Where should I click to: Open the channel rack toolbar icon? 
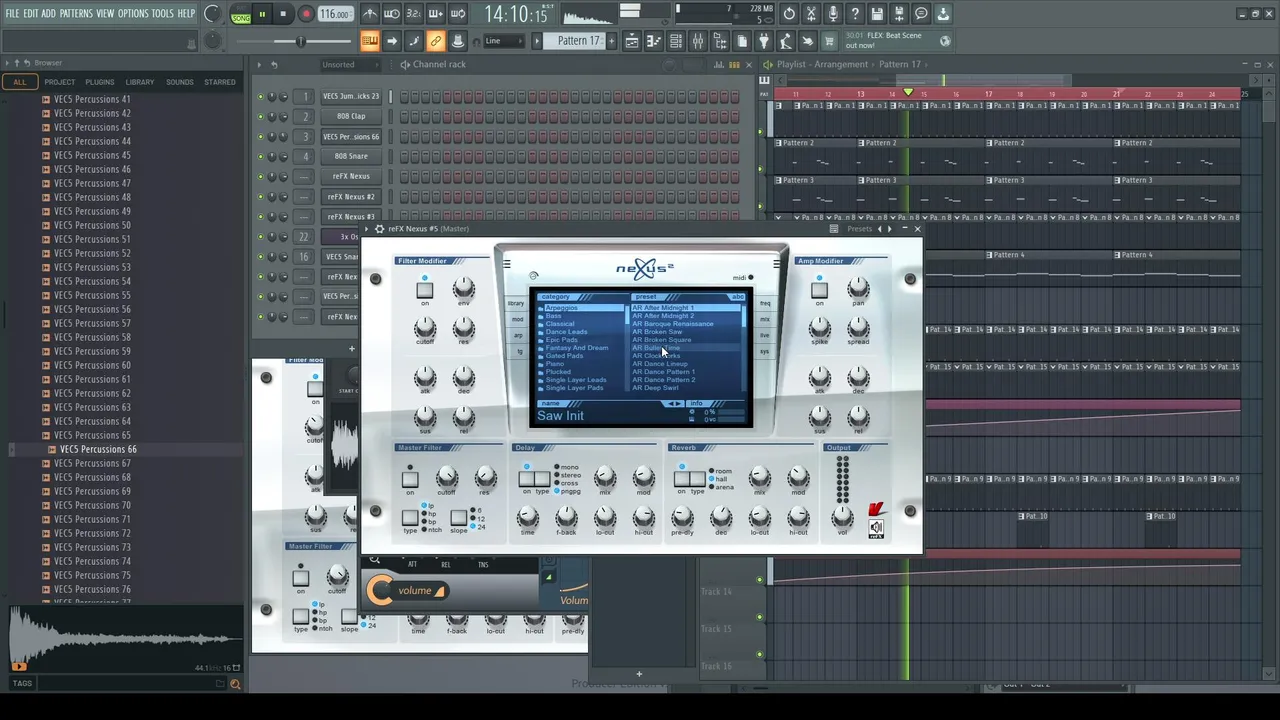point(676,41)
